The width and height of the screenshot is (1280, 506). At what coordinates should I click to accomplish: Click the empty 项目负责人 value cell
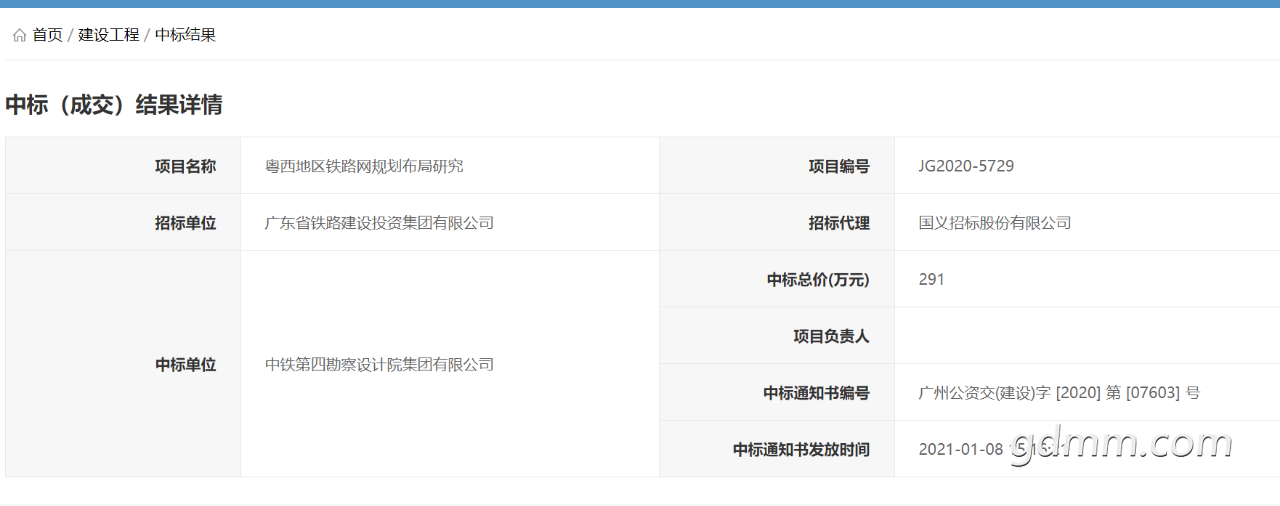pos(1086,336)
